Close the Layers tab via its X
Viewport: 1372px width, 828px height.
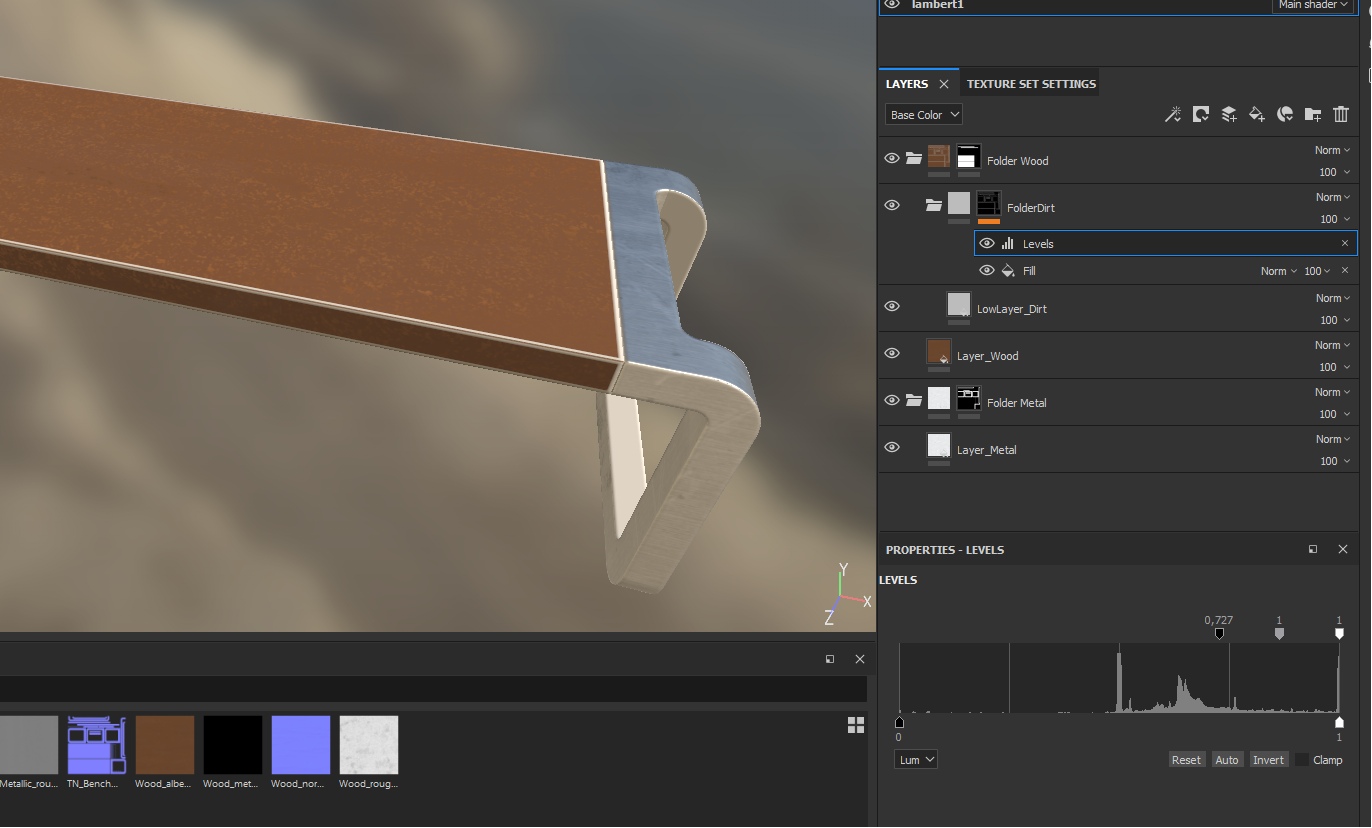pos(943,84)
